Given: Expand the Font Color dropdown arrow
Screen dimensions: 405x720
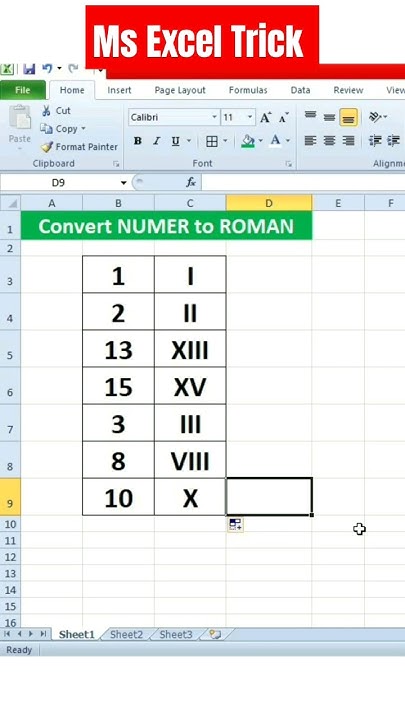Looking at the screenshot, I should tap(288, 141).
